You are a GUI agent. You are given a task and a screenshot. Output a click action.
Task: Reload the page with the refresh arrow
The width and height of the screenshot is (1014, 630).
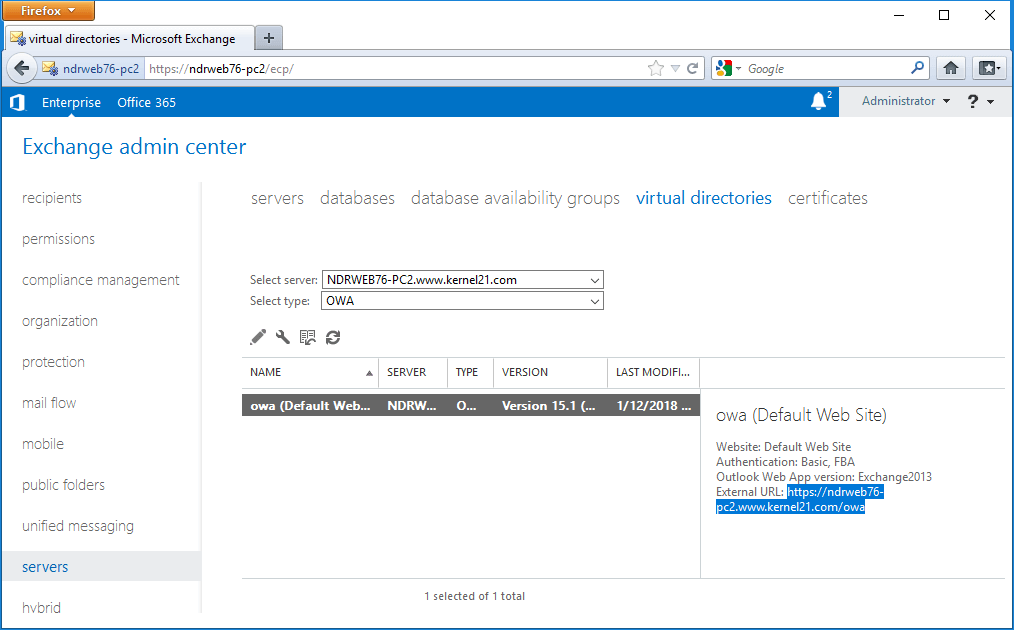click(692, 68)
